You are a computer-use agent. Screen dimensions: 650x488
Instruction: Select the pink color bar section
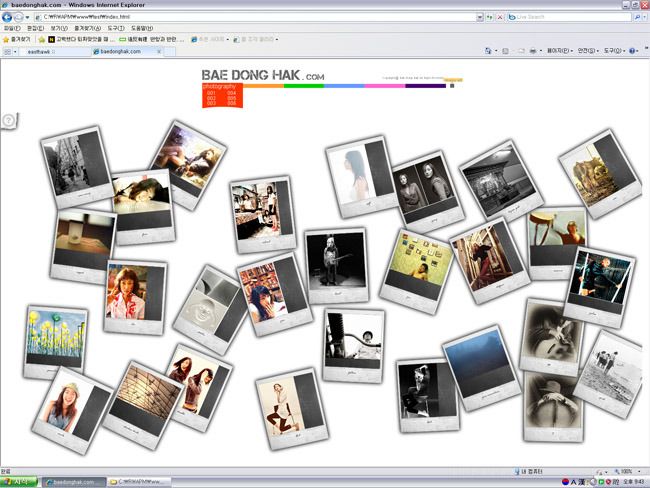pos(385,86)
